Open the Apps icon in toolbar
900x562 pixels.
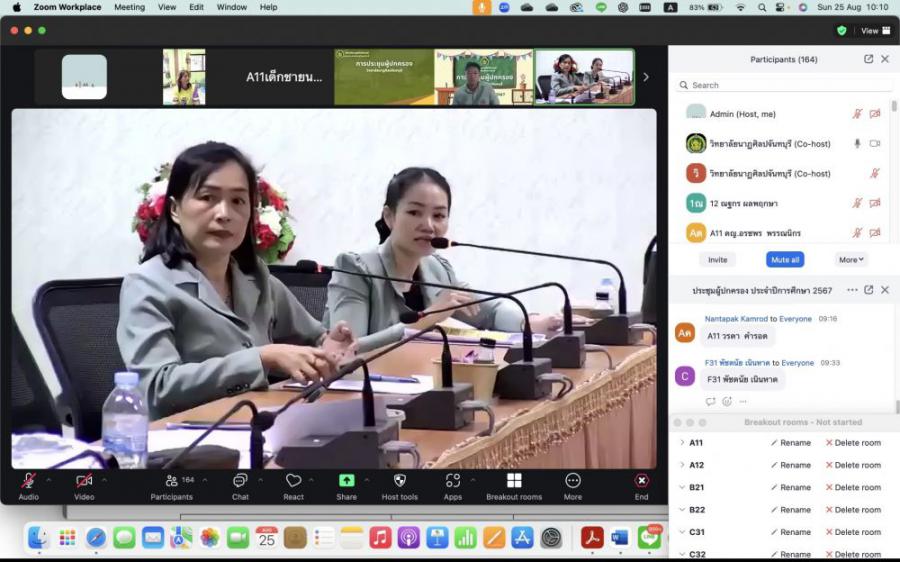[x=453, y=481]
